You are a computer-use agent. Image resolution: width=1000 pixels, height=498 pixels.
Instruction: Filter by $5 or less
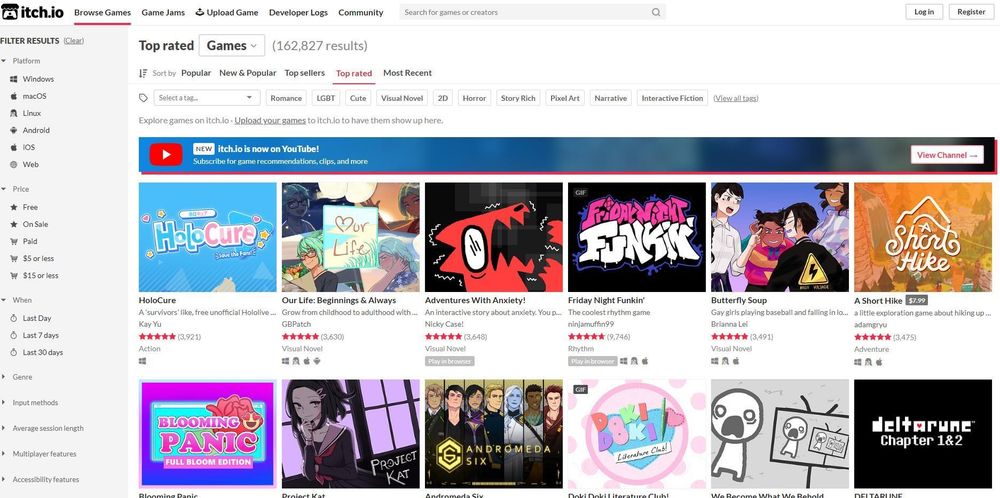coord(38,258)
